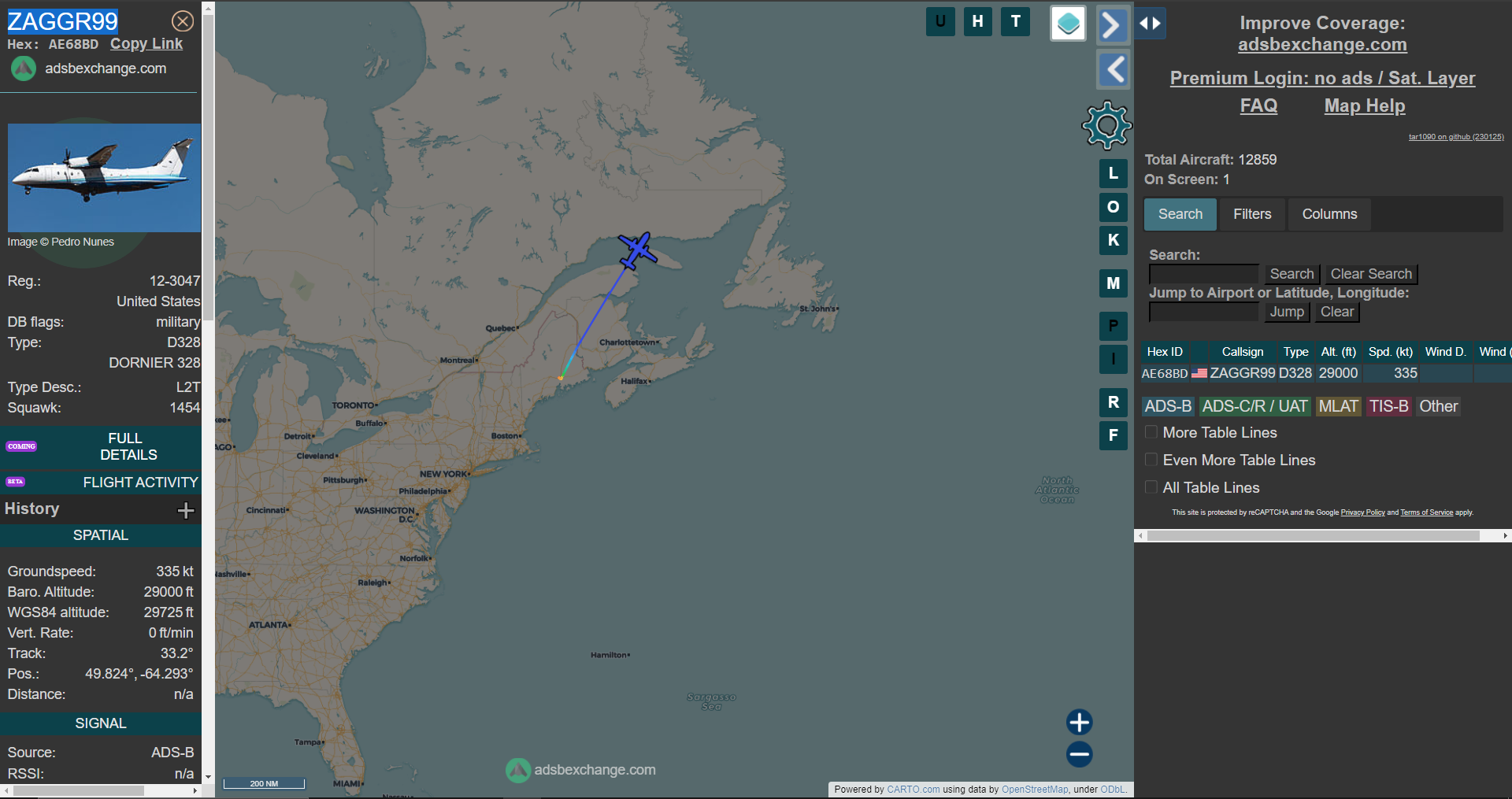The width and height of the screenshot is (1512, 799).
Task: Open tar1090 on github link
Action: tap(1456, 137)
